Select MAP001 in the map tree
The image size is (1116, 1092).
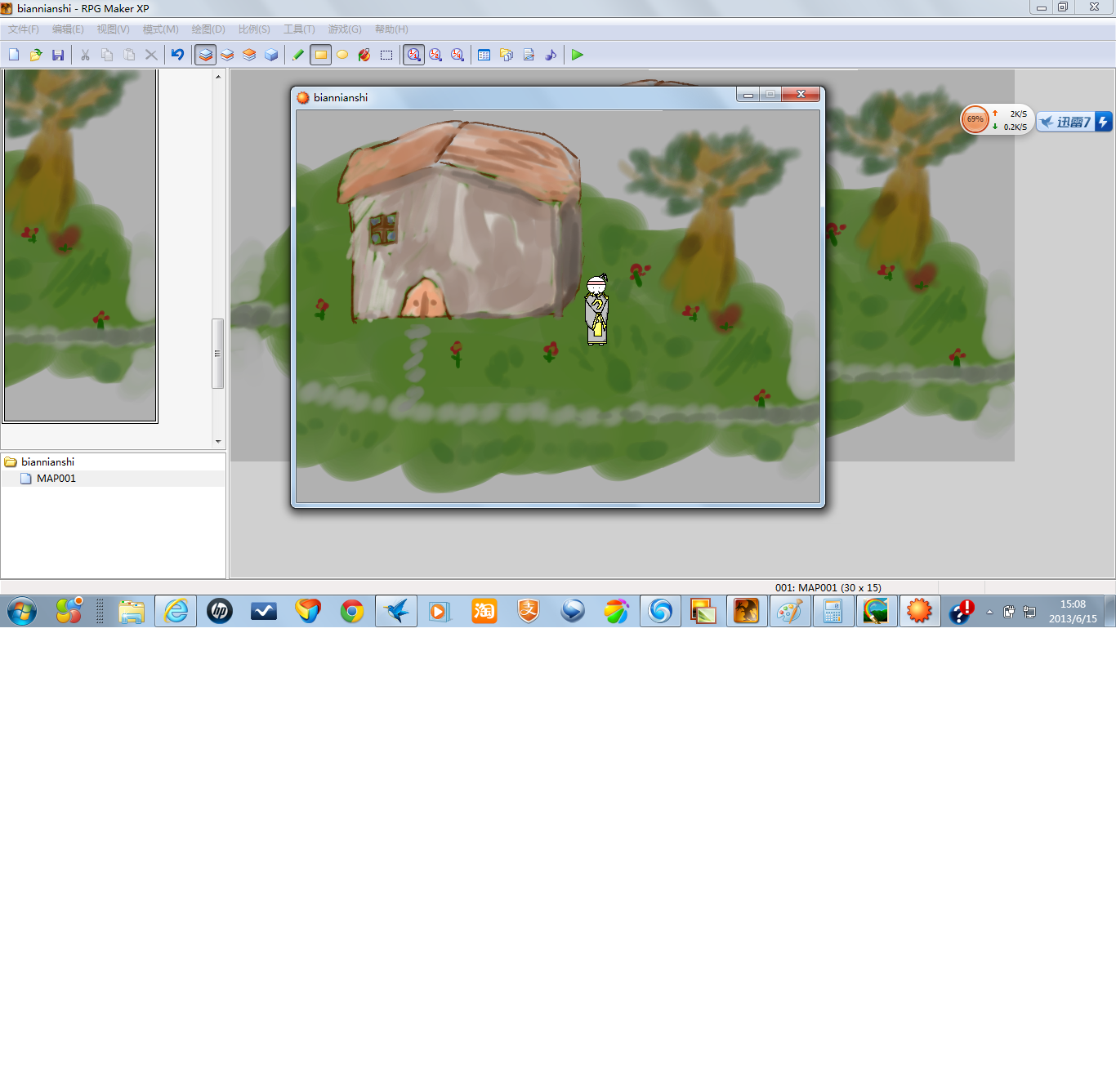click(x=56, y=479)
